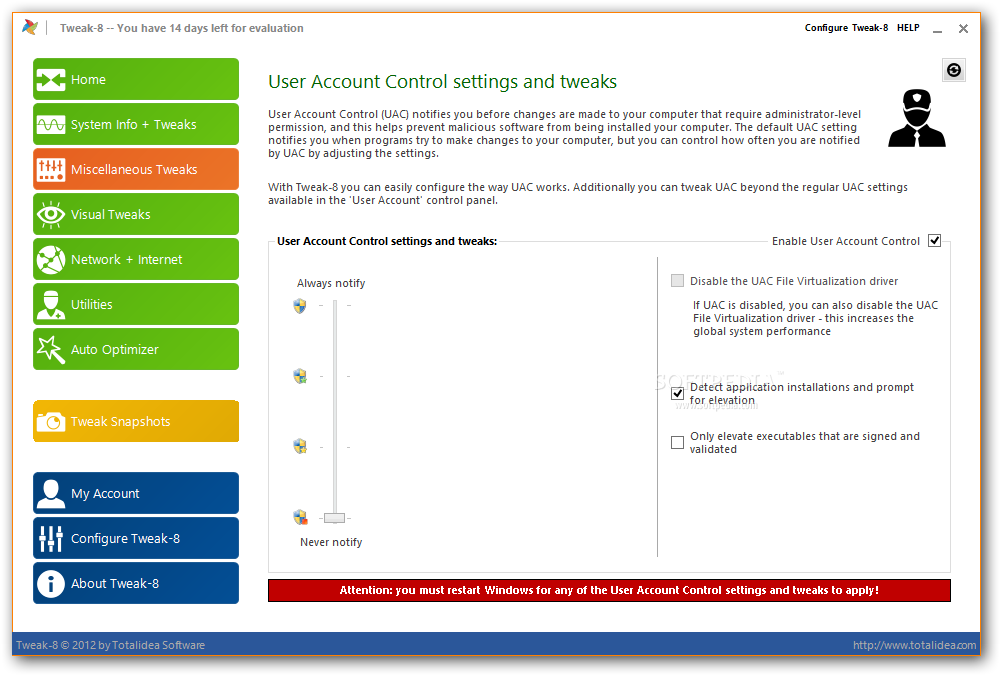This screenshot has height=676, width=1001.
Task: Click the circular back arrow icon
Action: (x=954, y=70)
